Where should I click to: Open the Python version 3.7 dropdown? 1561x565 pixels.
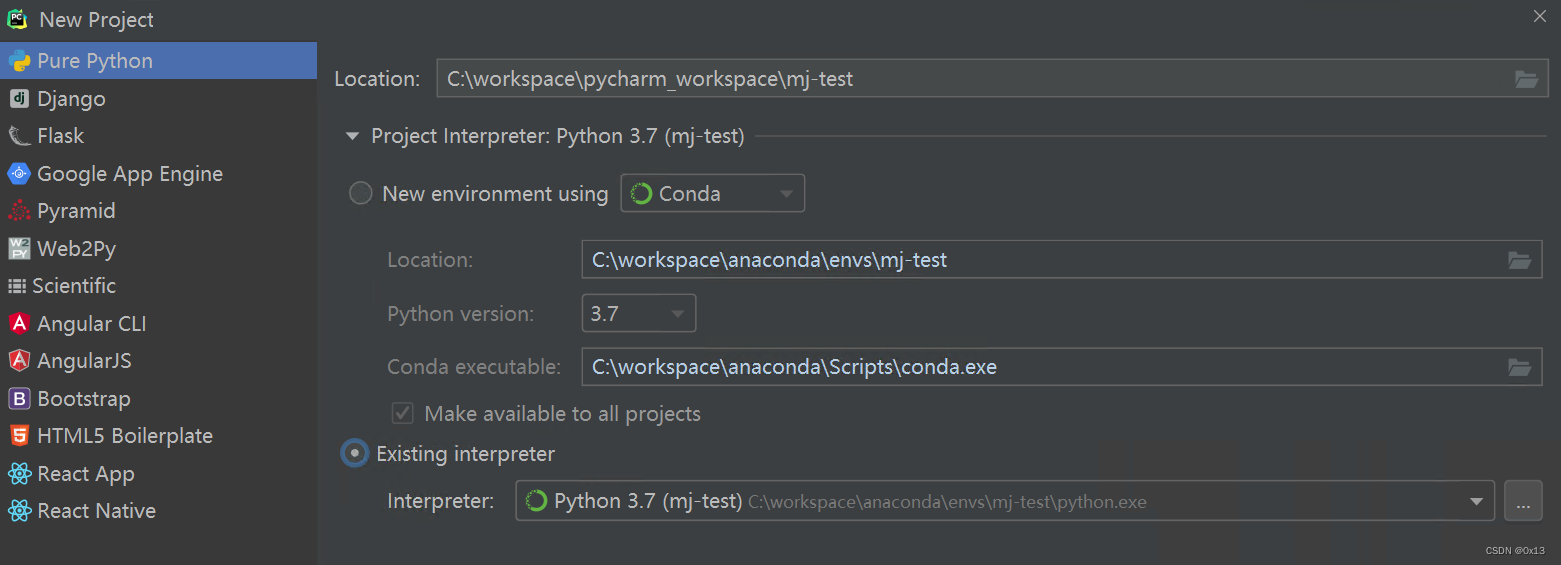(638, 314)
